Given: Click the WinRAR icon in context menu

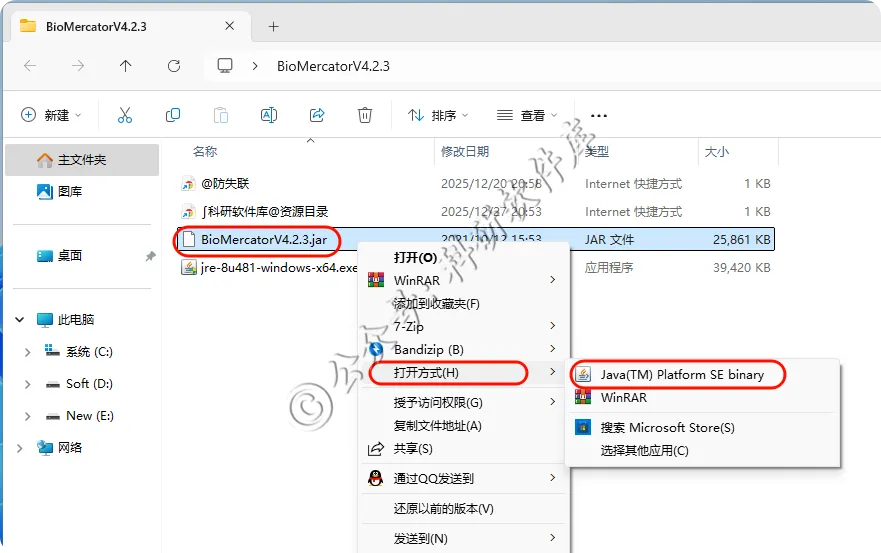Looking at the screenshot, I should pos(376,280).
